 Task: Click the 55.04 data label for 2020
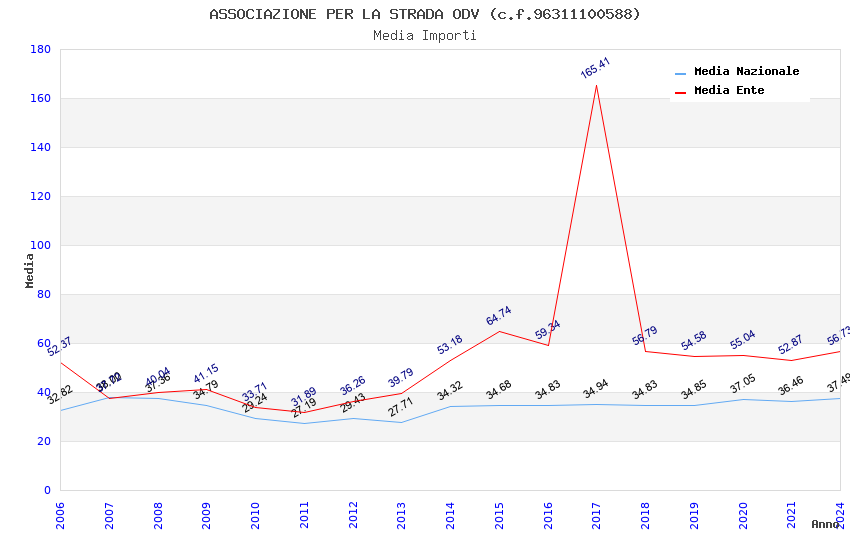pos(742,340)
